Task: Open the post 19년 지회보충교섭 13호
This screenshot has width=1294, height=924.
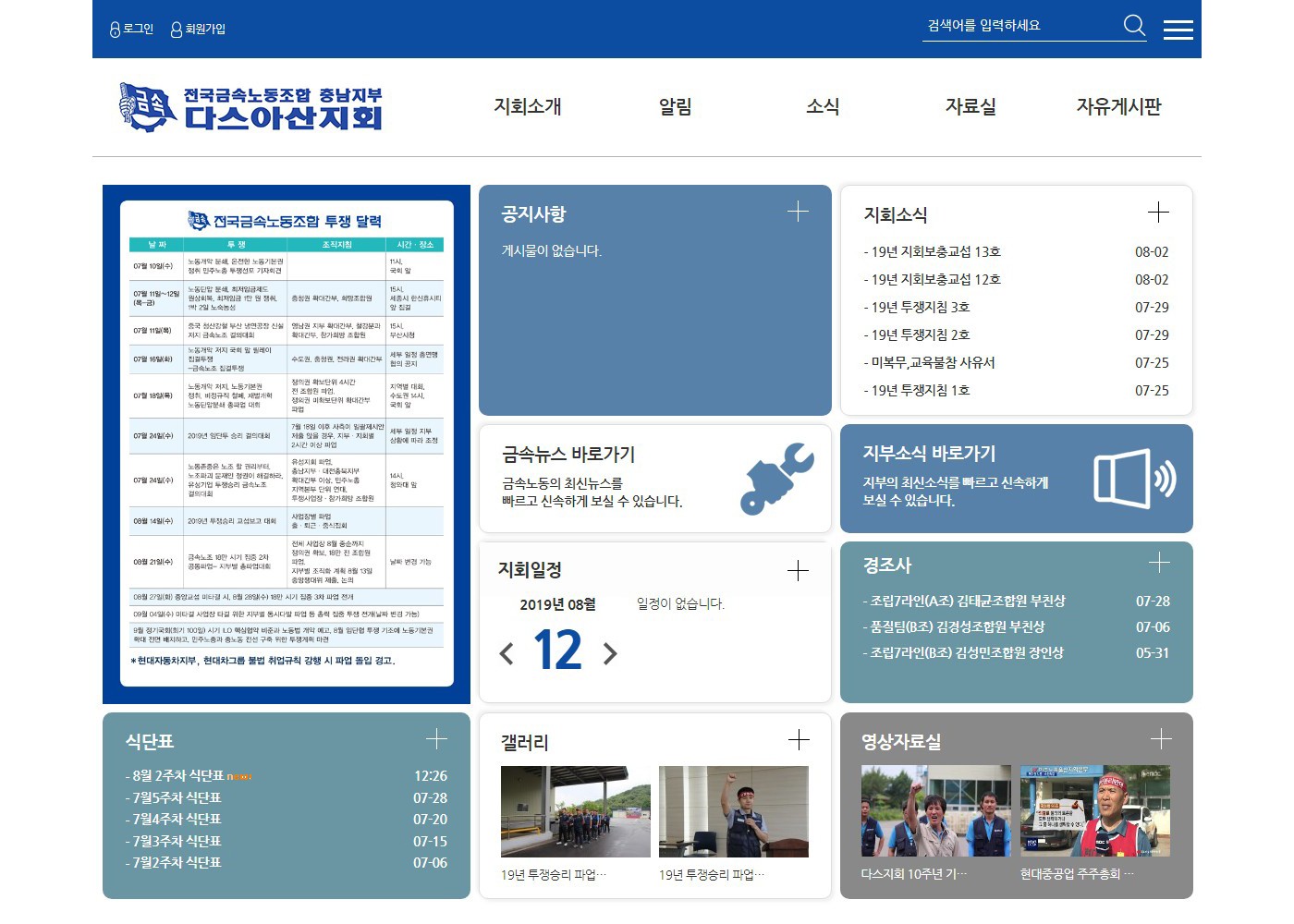Action: pos(935,252)
